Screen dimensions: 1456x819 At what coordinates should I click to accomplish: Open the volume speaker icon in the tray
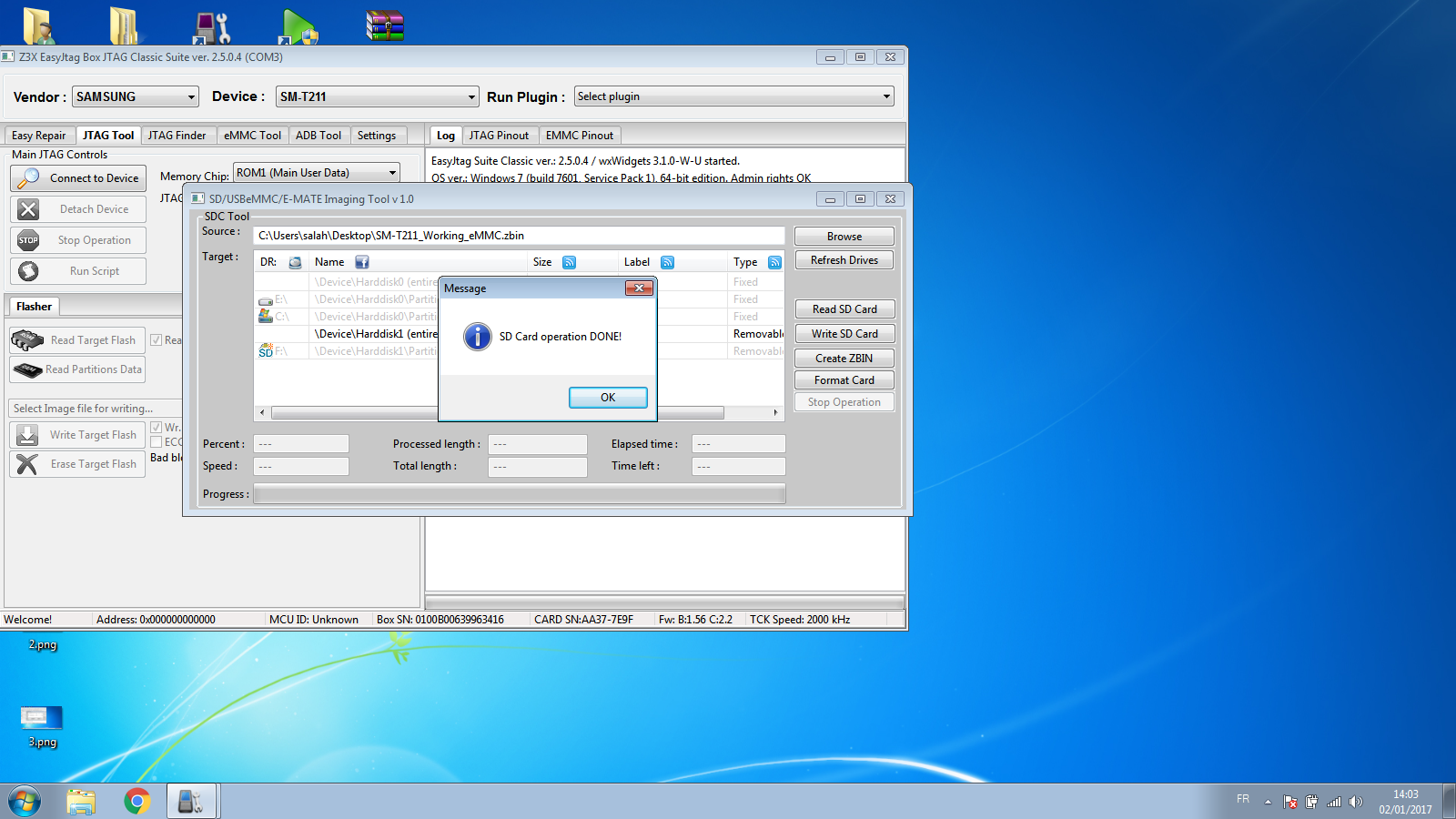click(1356, 802)
